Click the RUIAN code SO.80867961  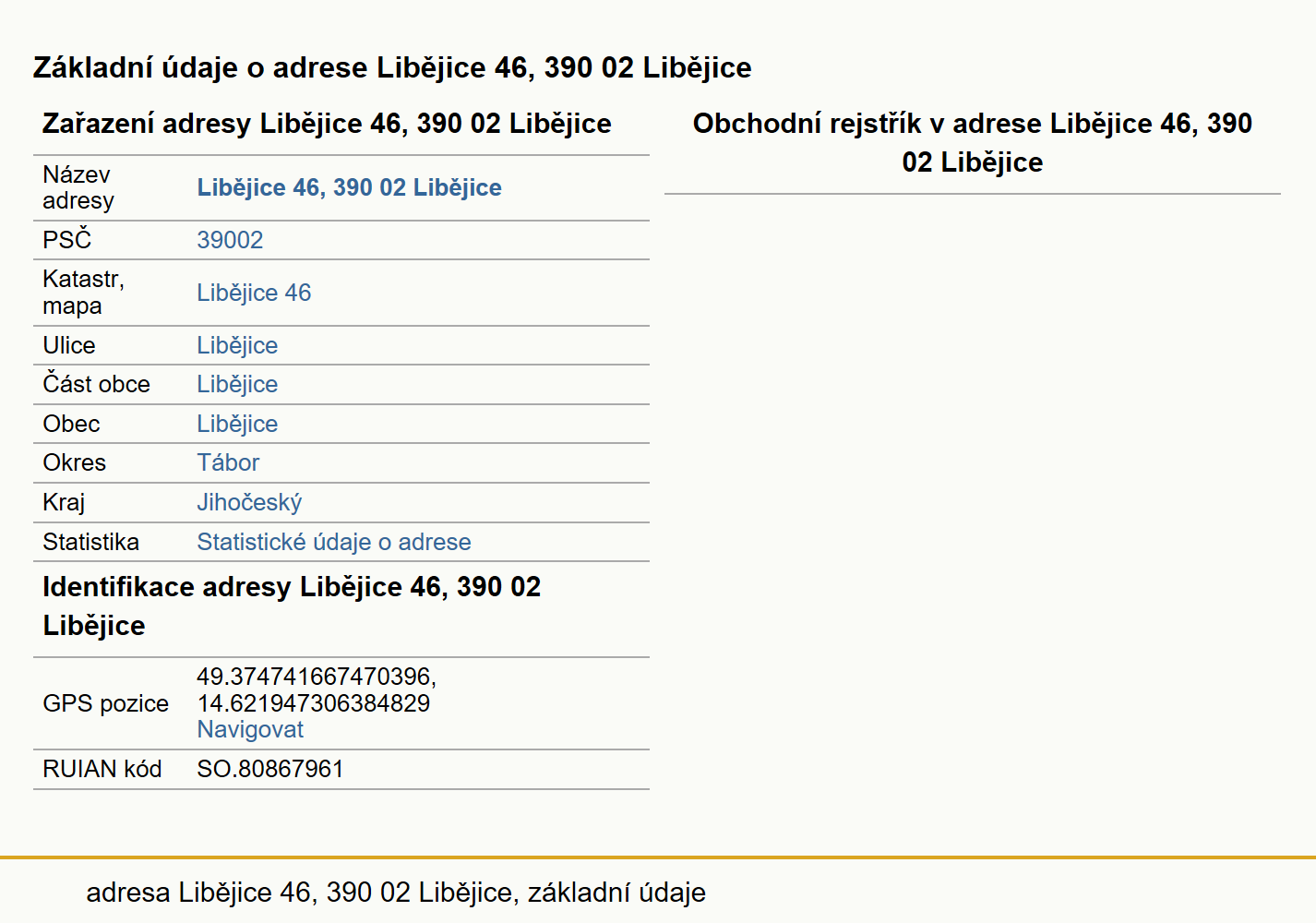270,769
